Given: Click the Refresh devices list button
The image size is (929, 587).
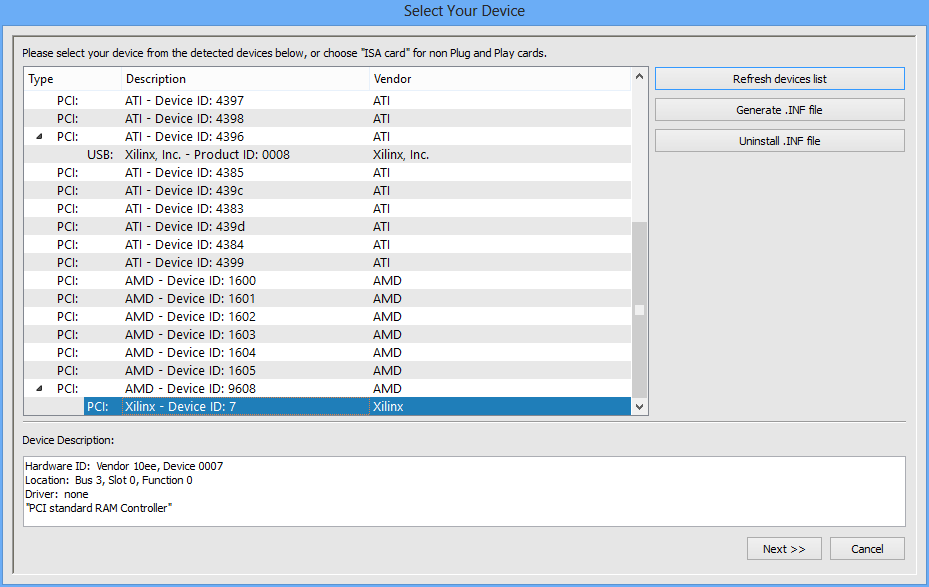Looking at the screenshot, I should click(x=779, y=79).
